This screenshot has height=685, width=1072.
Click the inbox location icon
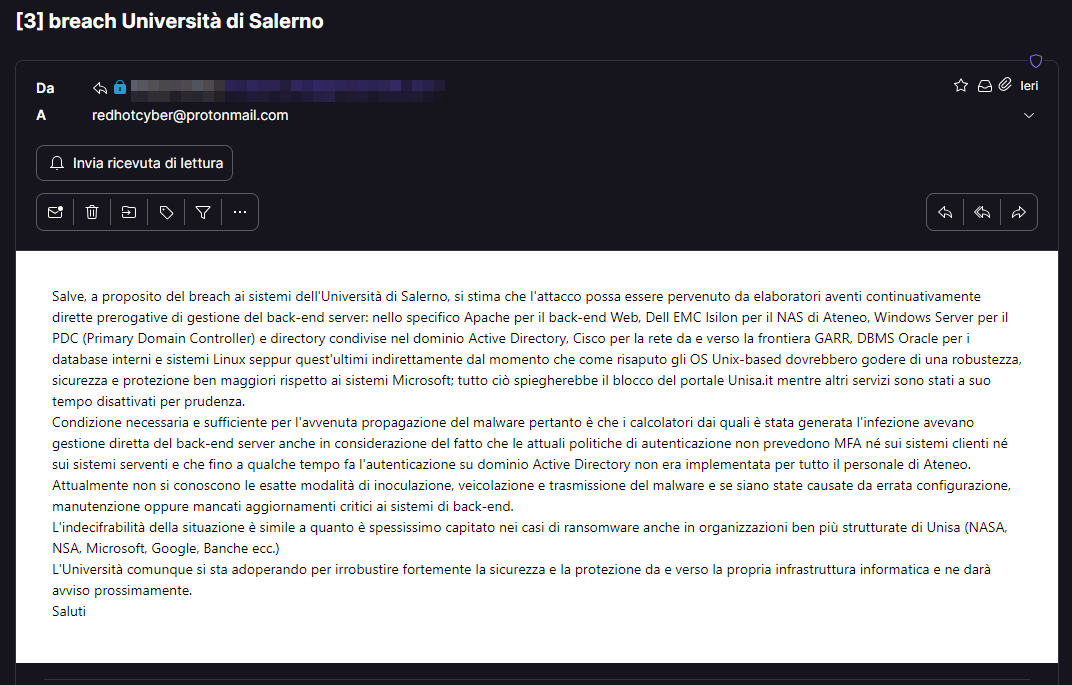point(984,86)
